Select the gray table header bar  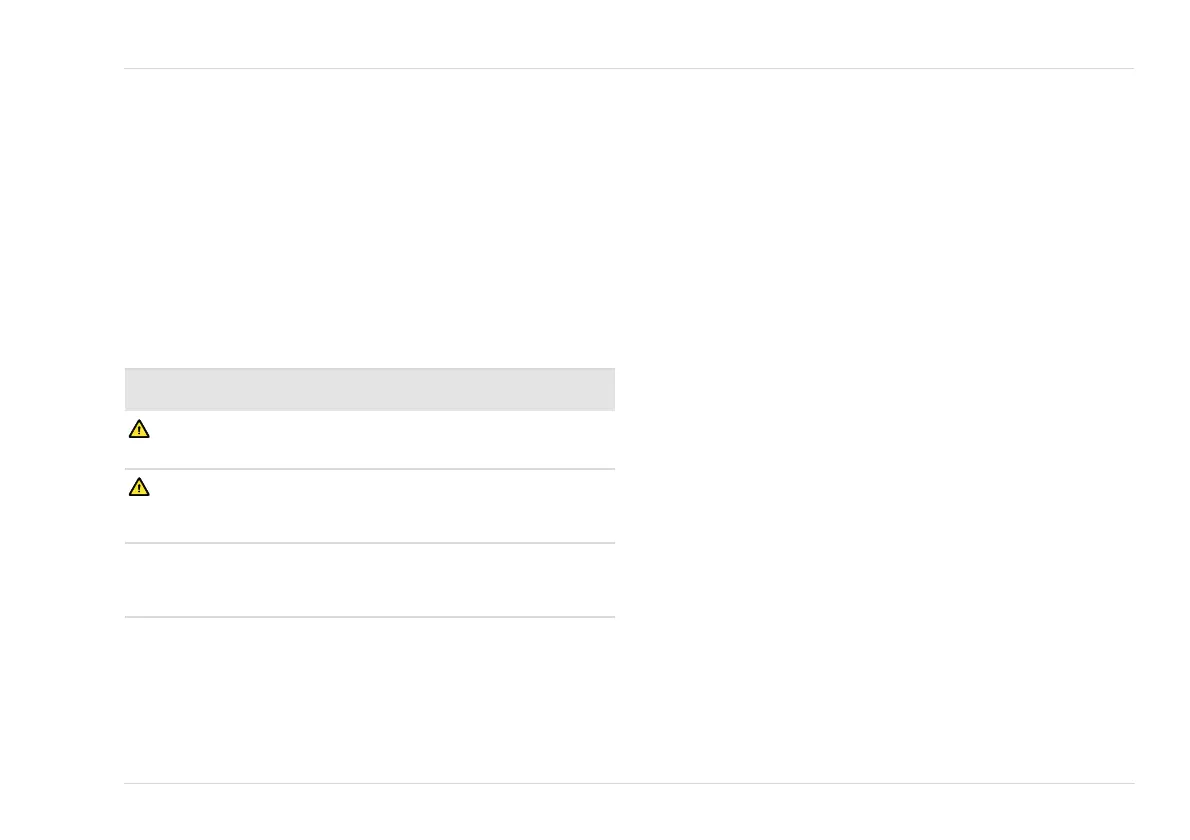point(370,389)
